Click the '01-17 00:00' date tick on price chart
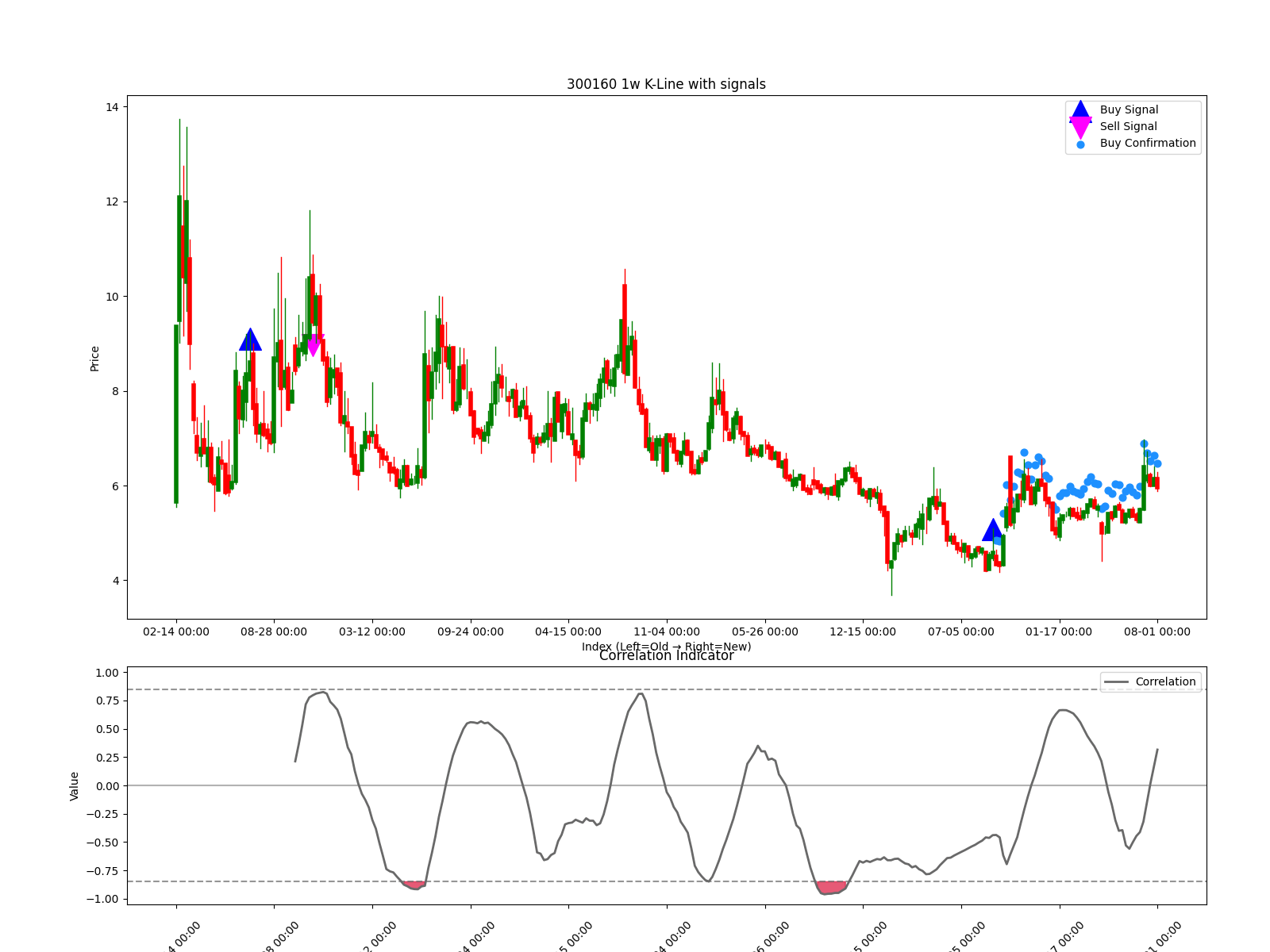The image size is (1270, 952). pos(1059,632)
